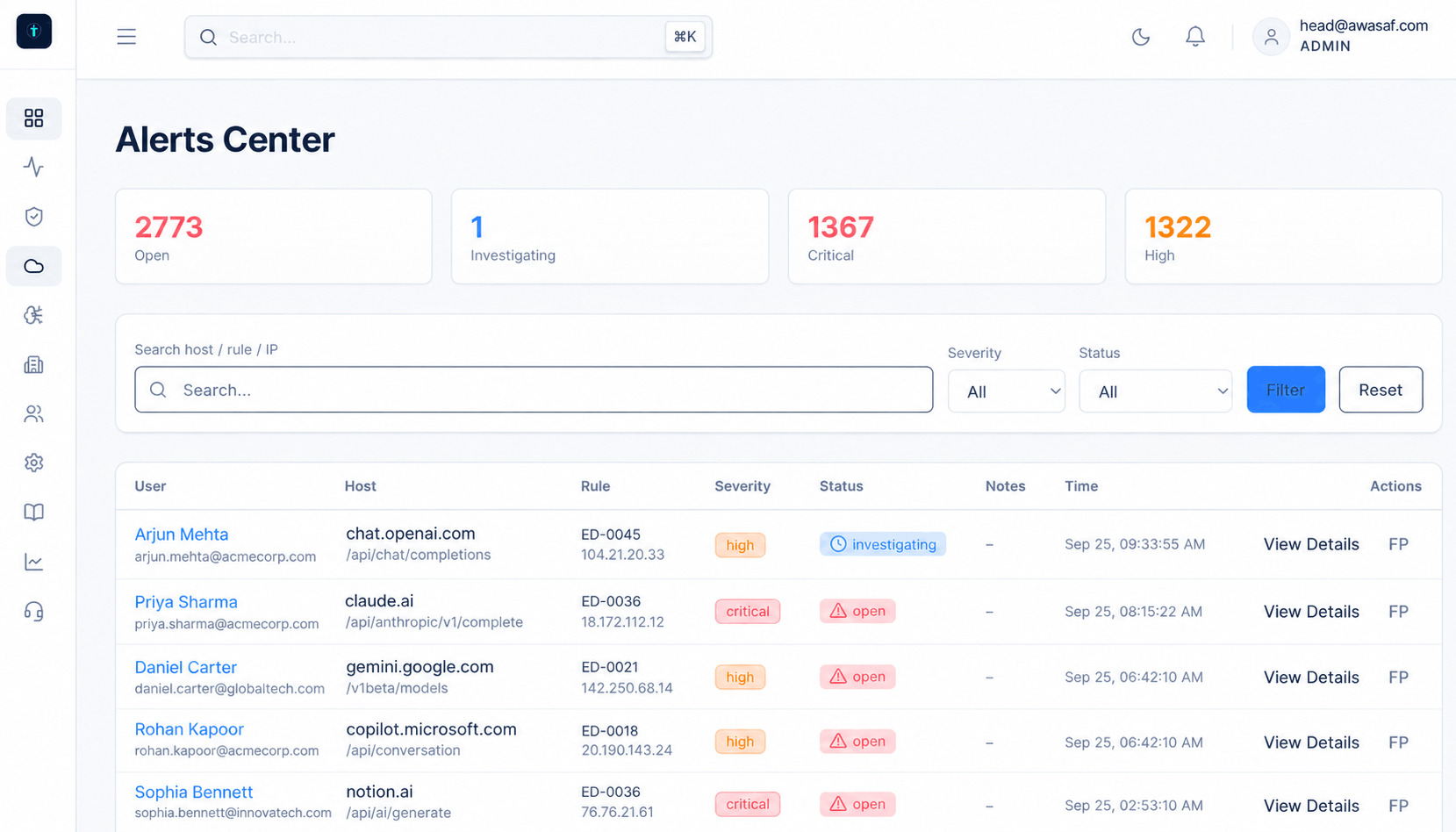The height and width of the screenshot is (832, 1456).
Task: Click the blue Filter button
Action: 1286,390
